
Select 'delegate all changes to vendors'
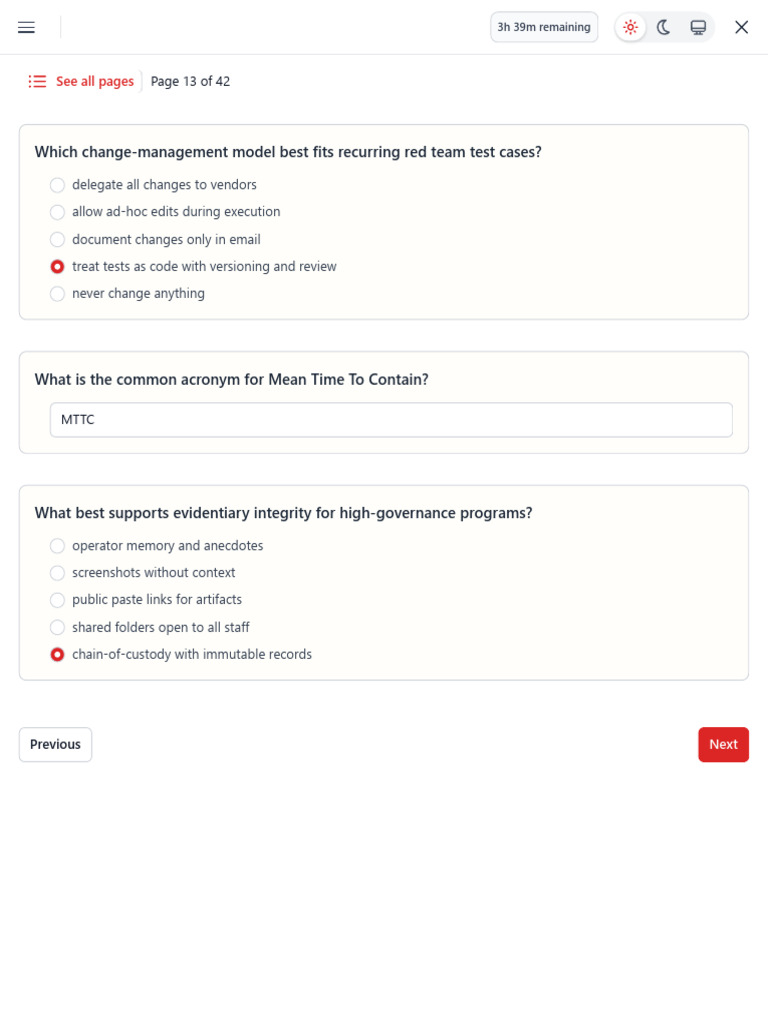point(58,185)
